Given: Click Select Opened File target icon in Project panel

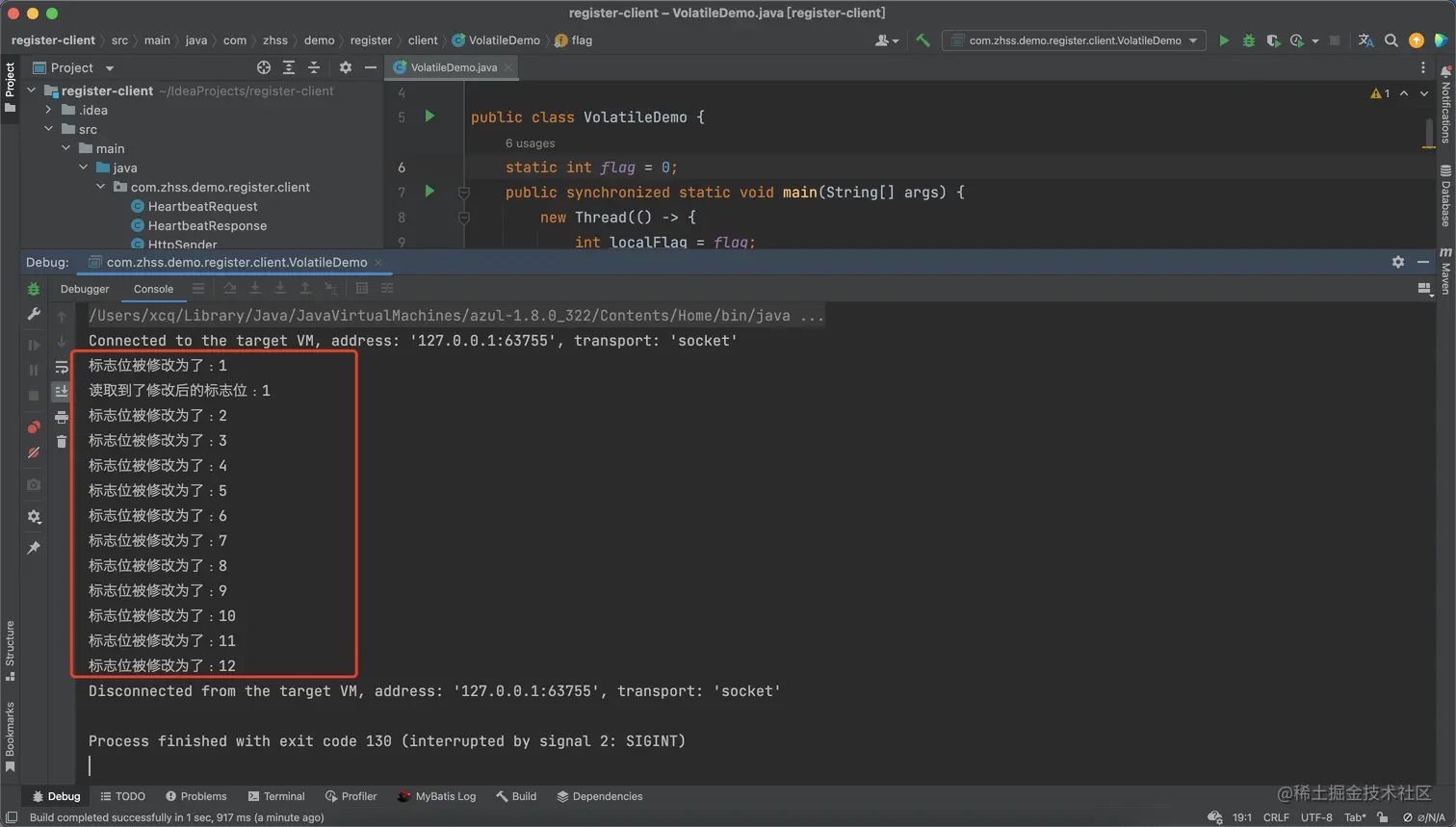Looking at the screenshot, I should pyautogui.click(x=264, y=67).
